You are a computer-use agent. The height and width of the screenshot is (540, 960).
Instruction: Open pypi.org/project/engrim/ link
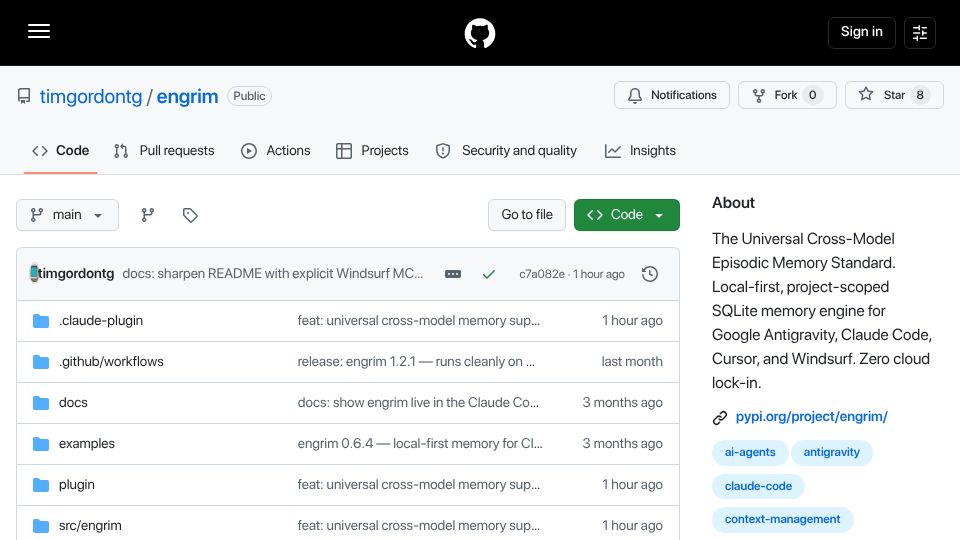[x=811, y=417]
